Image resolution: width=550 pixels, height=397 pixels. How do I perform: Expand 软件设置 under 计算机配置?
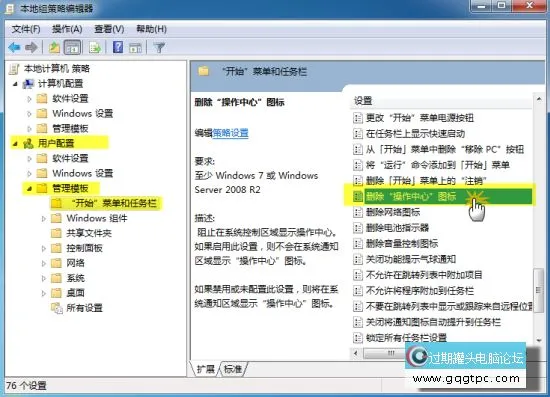point(29,99)
